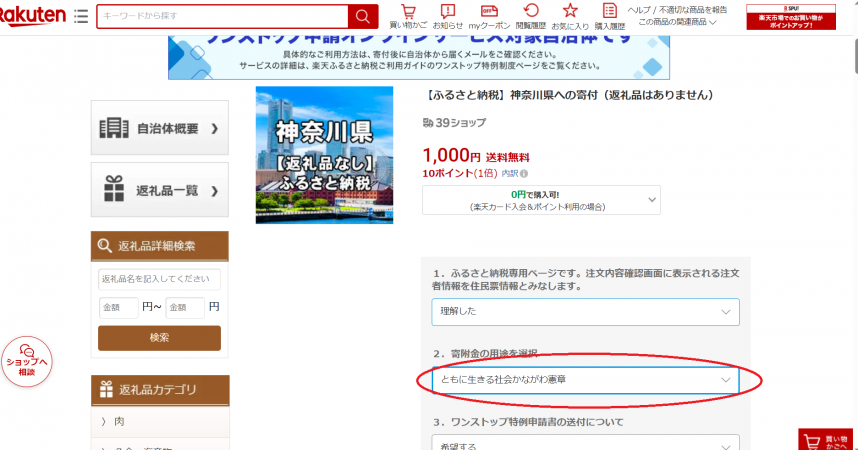Open the shopping cart (買い物かご) icon
The width and height of the screenshot is (858, 450).
click(408, 16)
